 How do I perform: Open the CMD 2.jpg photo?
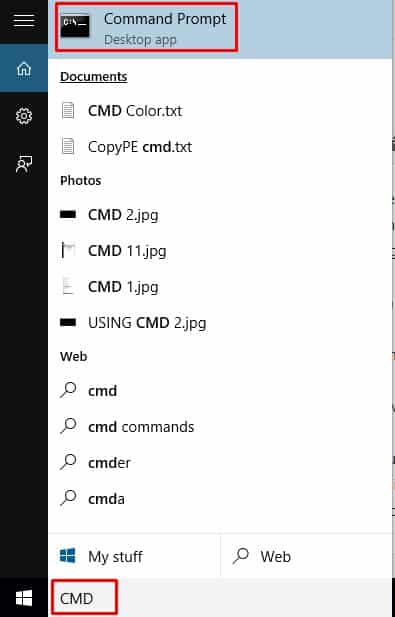click(x=220, y=215)
